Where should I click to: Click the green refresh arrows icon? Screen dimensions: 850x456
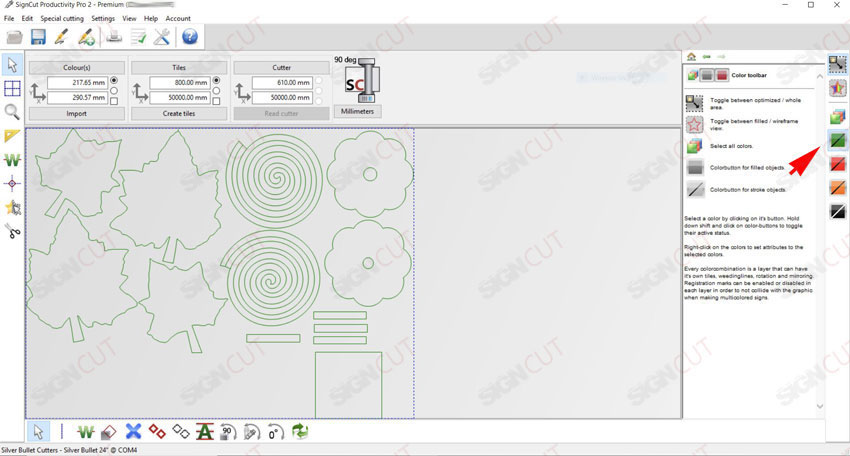pyautogui.click(x=300, y=432)
